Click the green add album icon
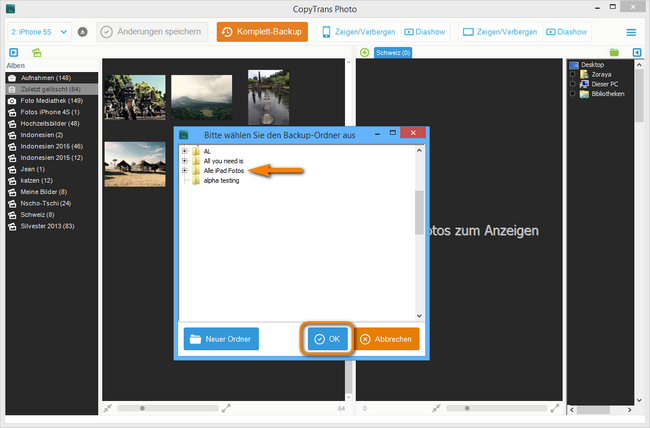This screenshot has height=428, width=650. click(37, 52)
